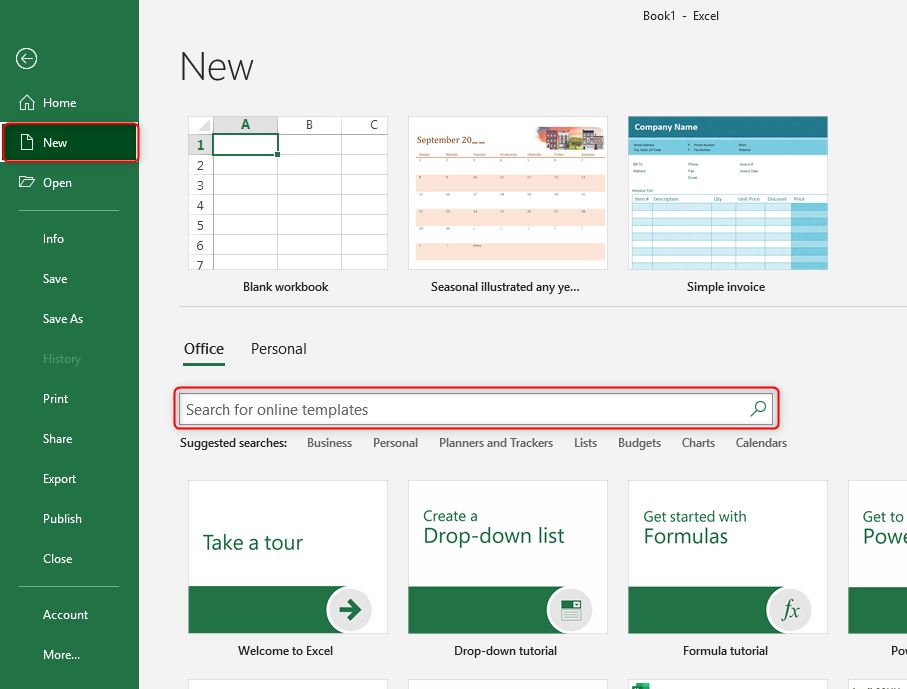Open the Simple invoice template
Viewport: 907px width, 689px height.
[727, 193]
